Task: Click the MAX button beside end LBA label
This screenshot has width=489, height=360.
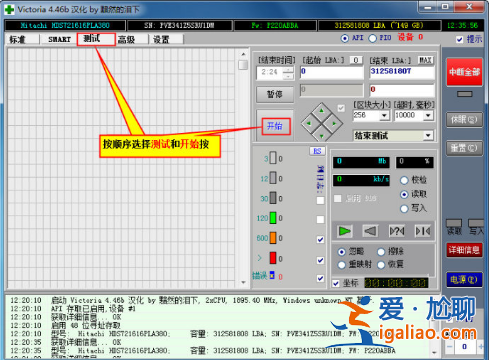Action: tap(425, 60)
